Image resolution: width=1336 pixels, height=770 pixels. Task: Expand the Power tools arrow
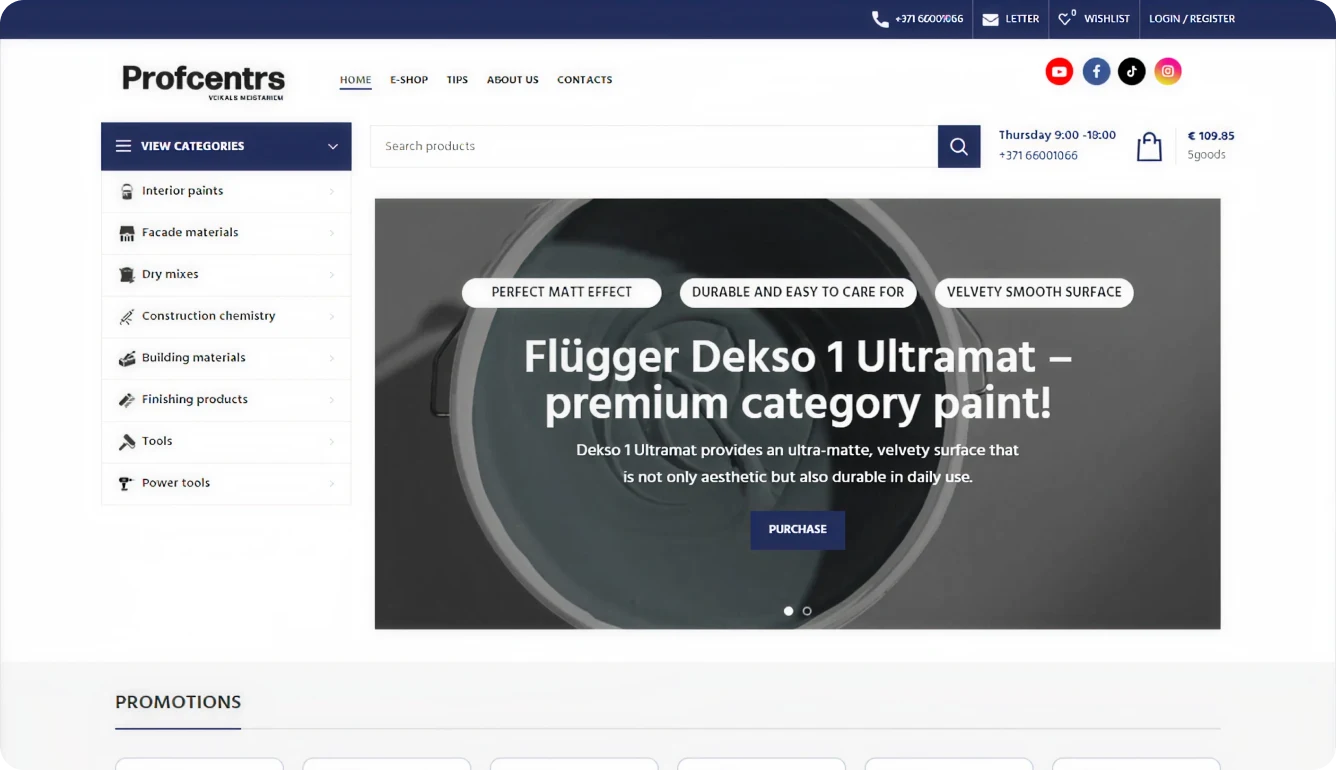point(332,483)
